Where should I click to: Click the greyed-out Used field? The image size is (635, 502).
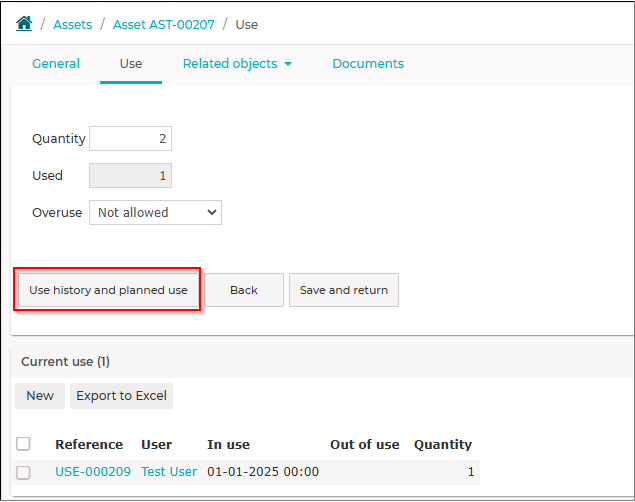[x=130, y=175]
